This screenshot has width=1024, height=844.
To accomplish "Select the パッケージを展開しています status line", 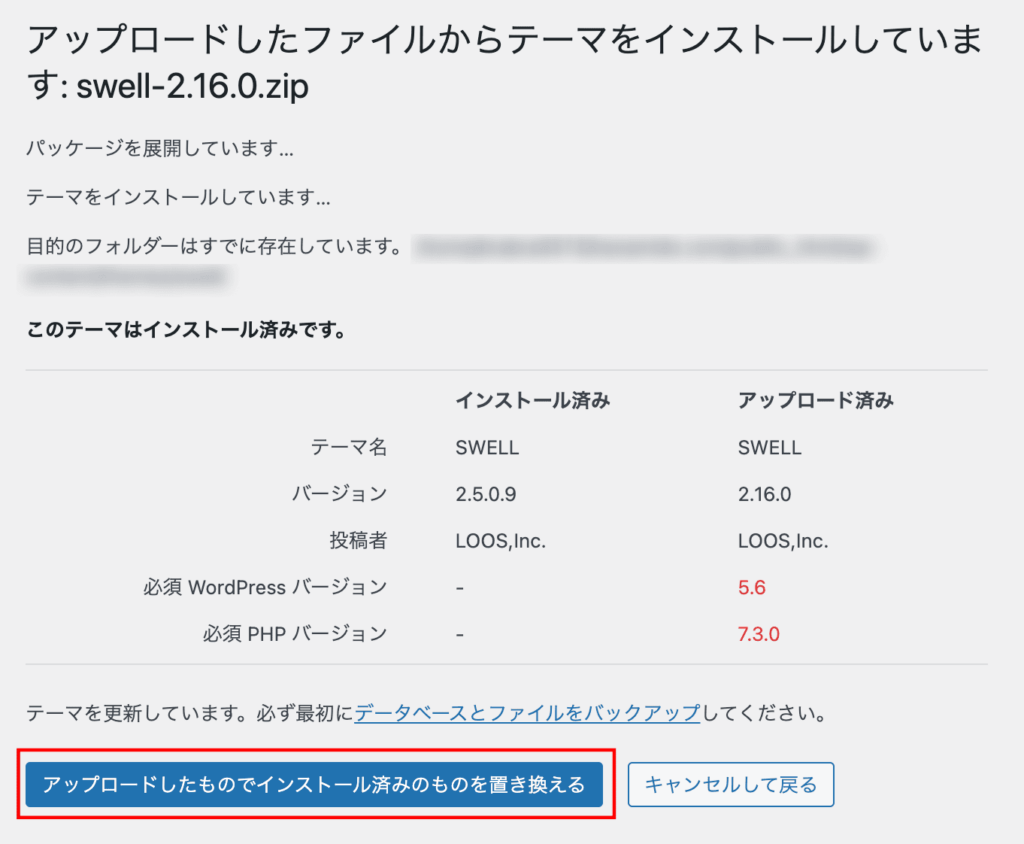I will point(160,151).
